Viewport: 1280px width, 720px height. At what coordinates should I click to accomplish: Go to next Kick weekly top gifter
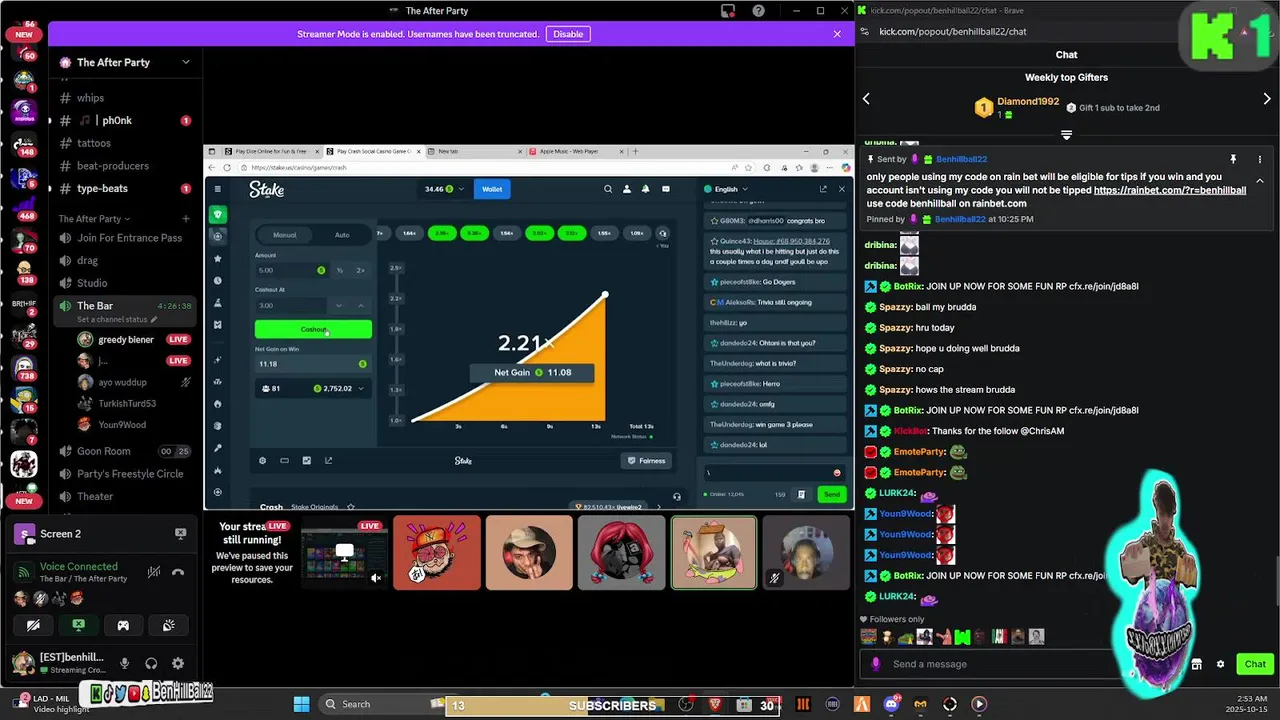1267,99
